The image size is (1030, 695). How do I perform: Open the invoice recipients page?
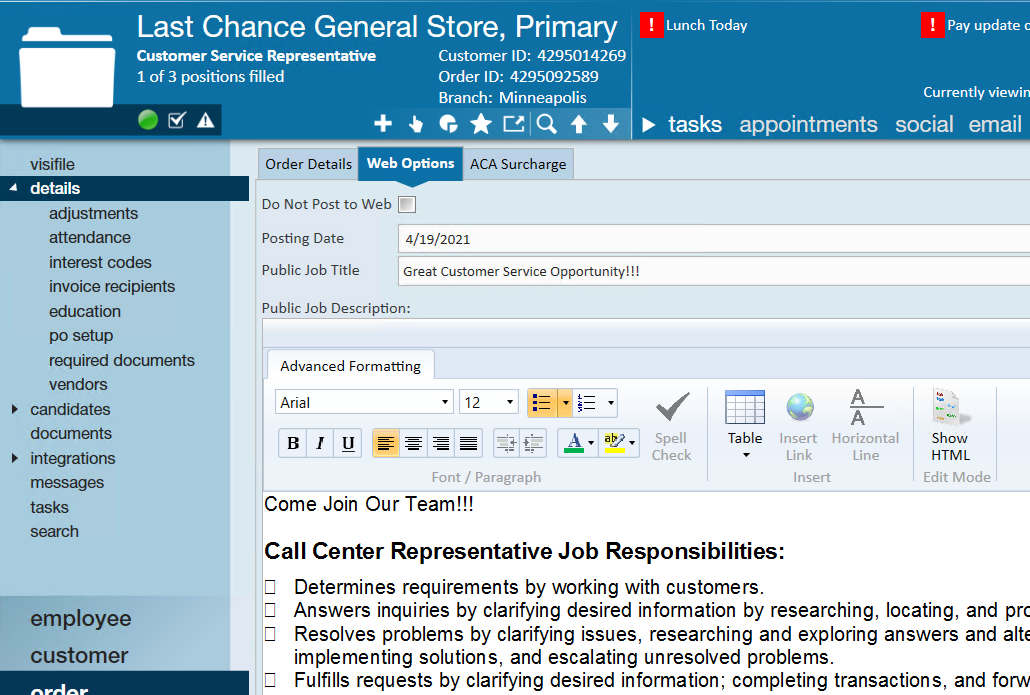(x=112, y=286)
